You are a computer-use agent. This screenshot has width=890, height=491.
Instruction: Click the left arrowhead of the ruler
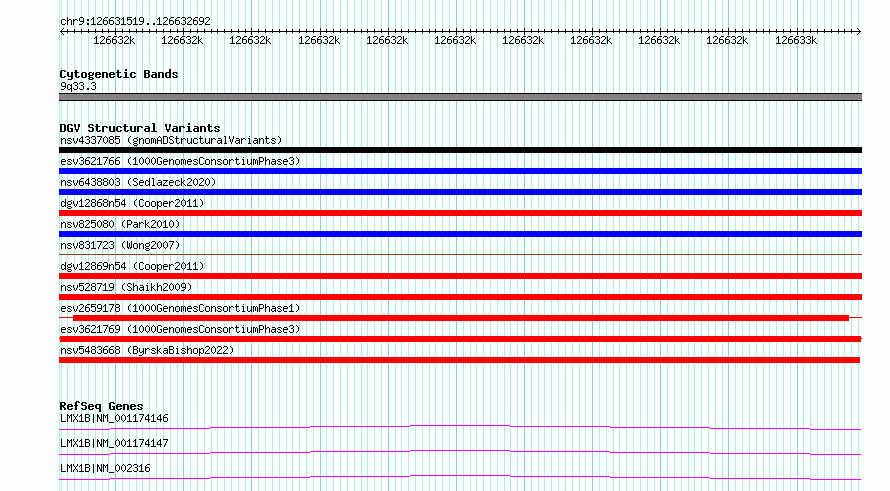62,31
